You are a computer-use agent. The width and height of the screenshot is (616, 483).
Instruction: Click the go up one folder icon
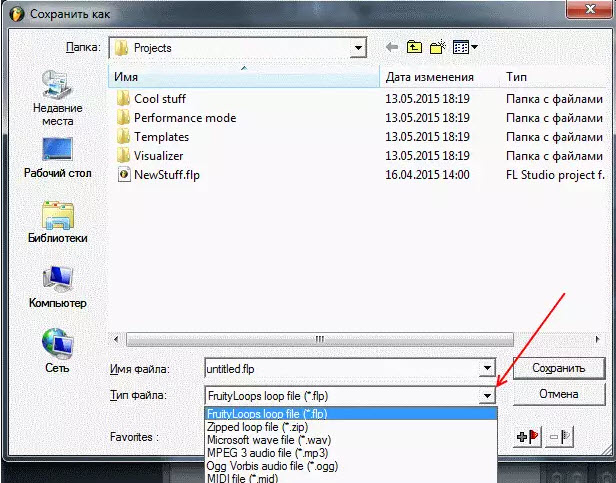coord(414,47)
